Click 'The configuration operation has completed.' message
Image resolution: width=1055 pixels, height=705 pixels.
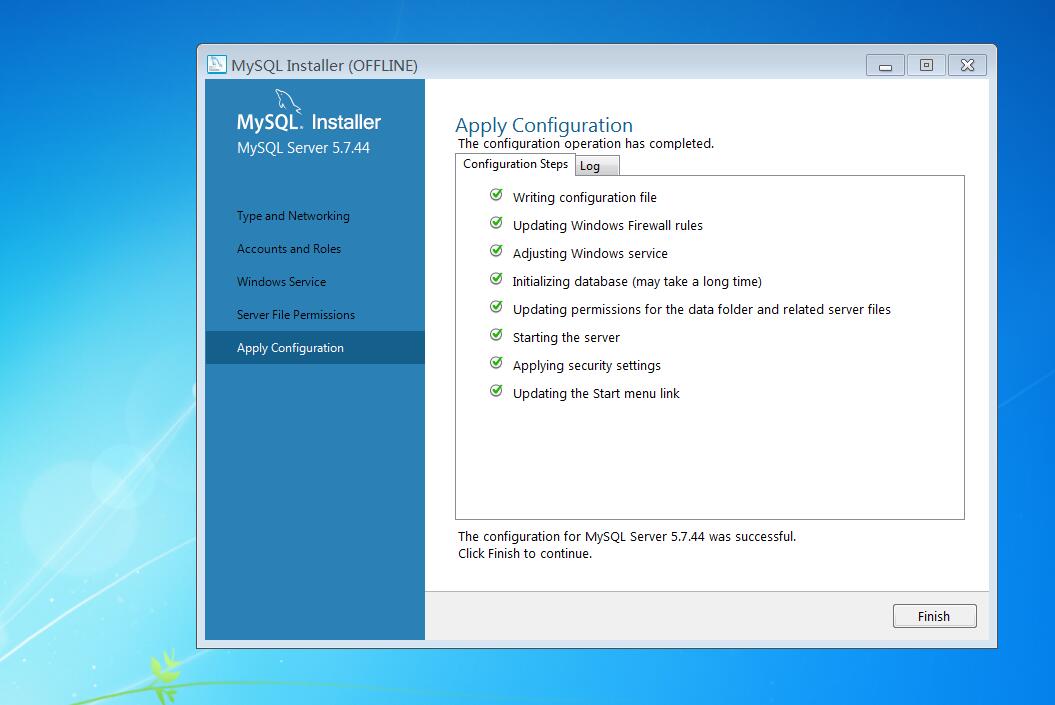click(x=585, y=143)
